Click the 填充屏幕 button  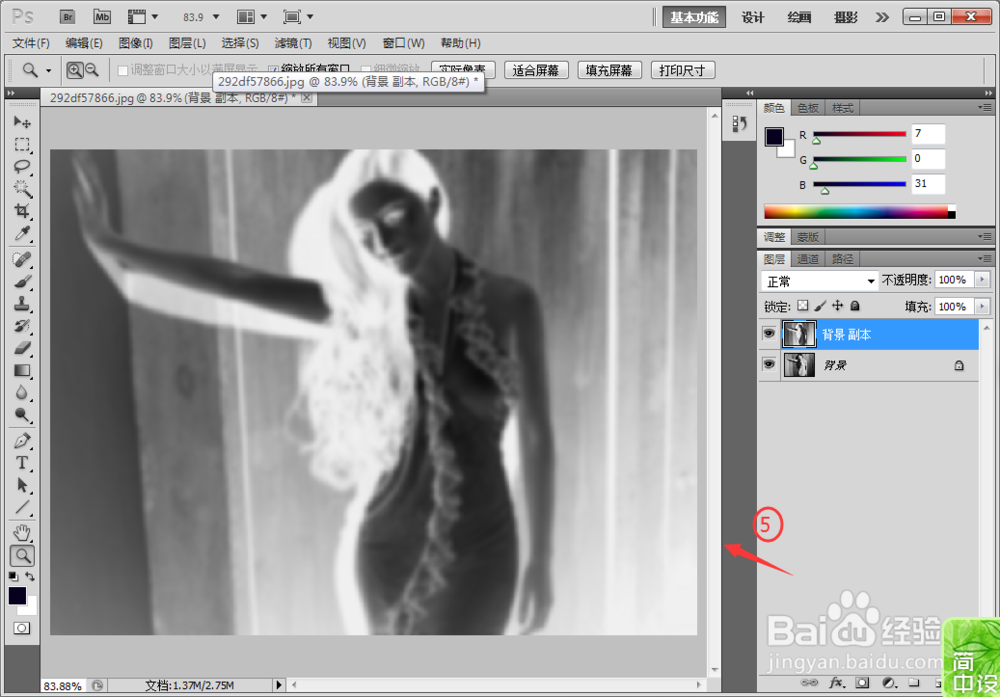(609, 70)
